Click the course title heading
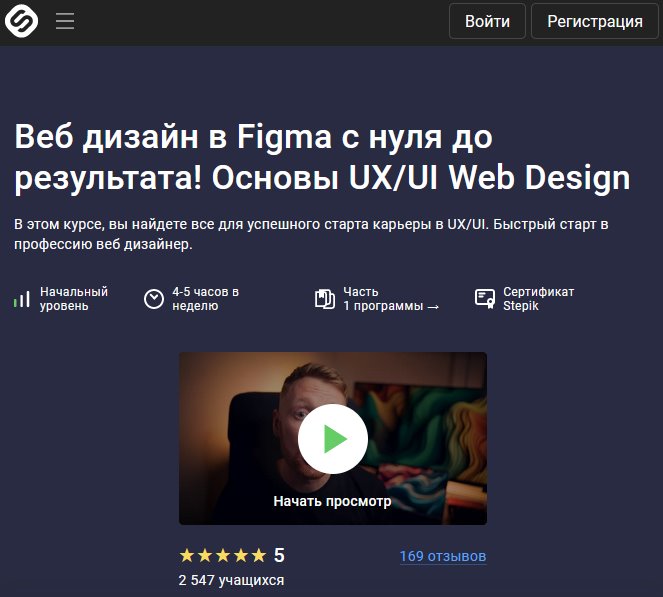 pyautogui.click(x=322, y=156)
